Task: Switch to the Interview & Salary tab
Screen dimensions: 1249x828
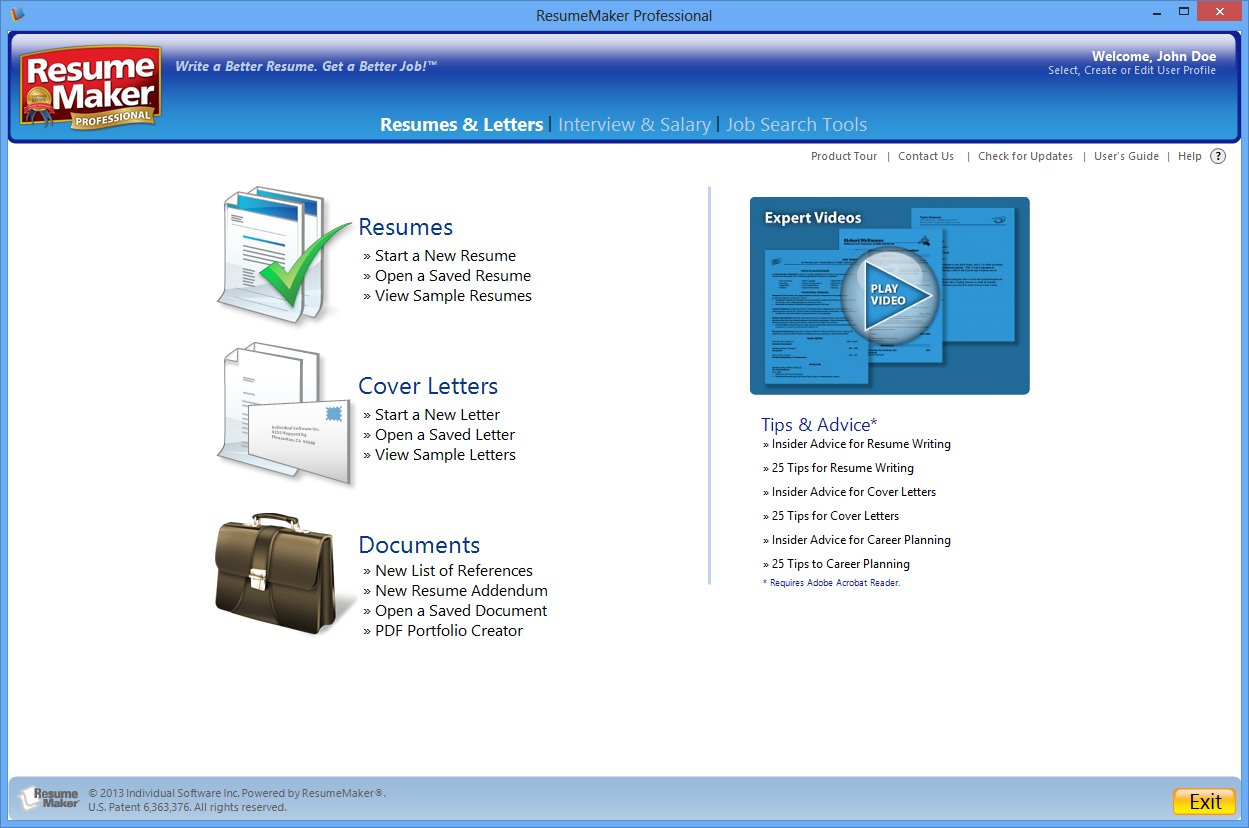Action: click(x=635, y=124)
